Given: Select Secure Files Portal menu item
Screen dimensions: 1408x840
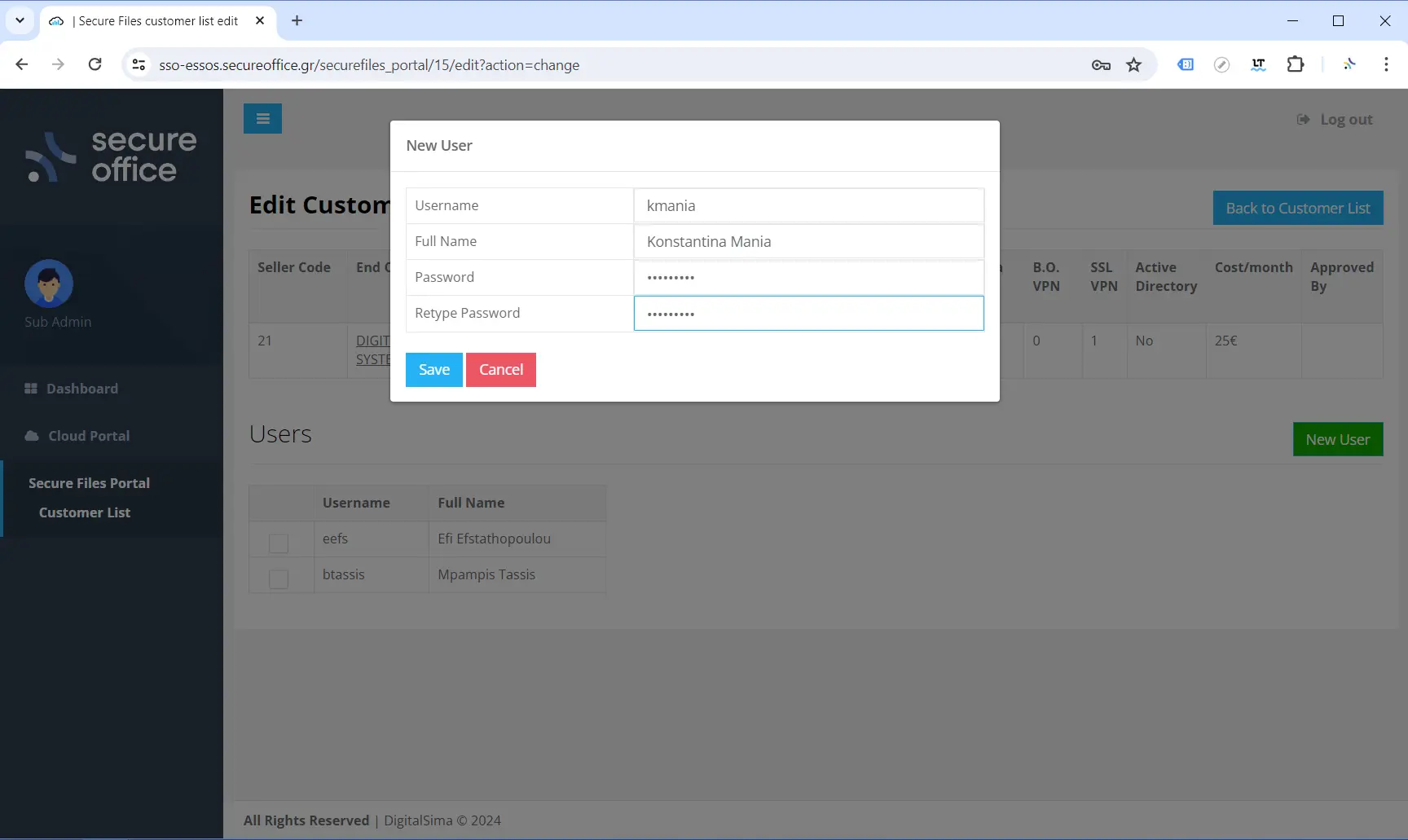Looking at the screenshot, I should 89,483.
